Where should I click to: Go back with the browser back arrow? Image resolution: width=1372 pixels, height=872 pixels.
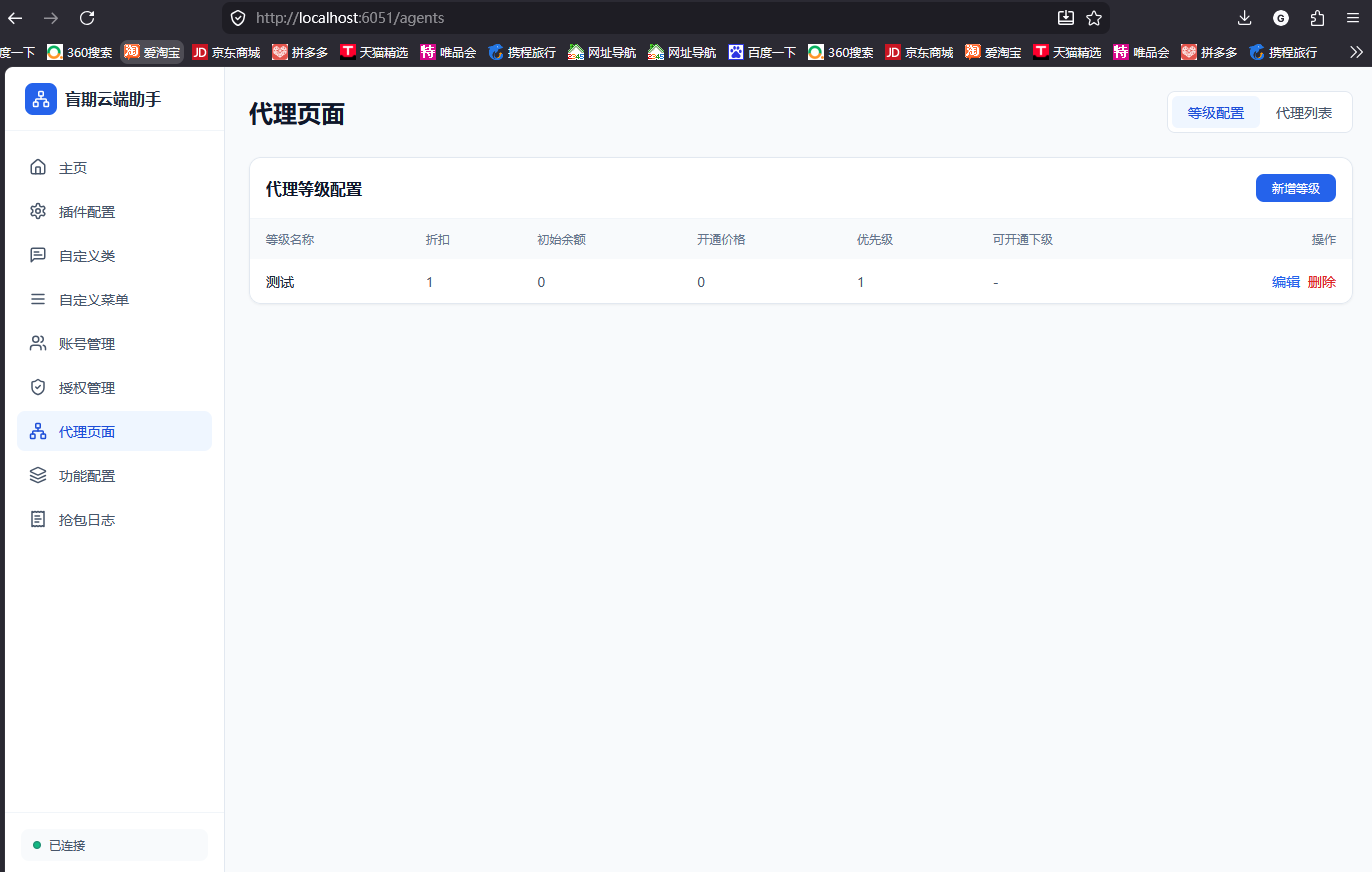point(15,18)
